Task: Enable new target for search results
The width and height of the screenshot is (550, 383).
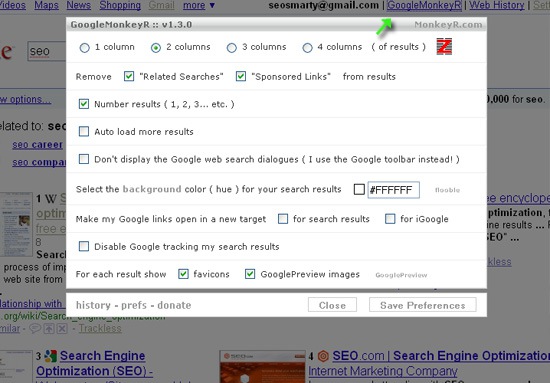Action: (x=283, y=219)
